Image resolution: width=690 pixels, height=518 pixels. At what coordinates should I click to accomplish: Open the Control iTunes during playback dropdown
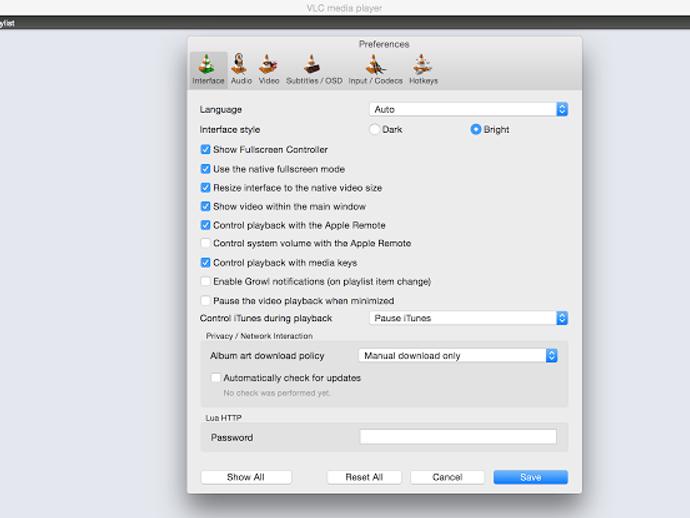point(469,318)
